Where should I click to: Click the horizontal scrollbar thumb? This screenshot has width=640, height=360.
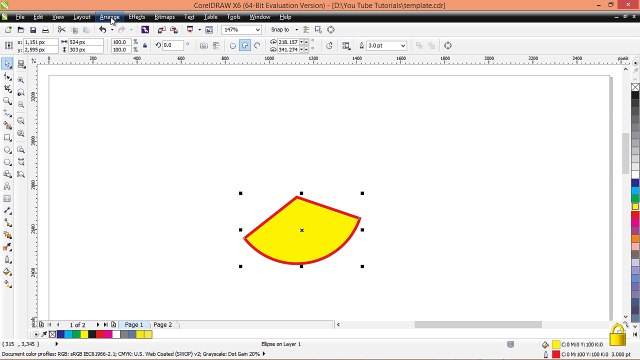pos(478,324)
